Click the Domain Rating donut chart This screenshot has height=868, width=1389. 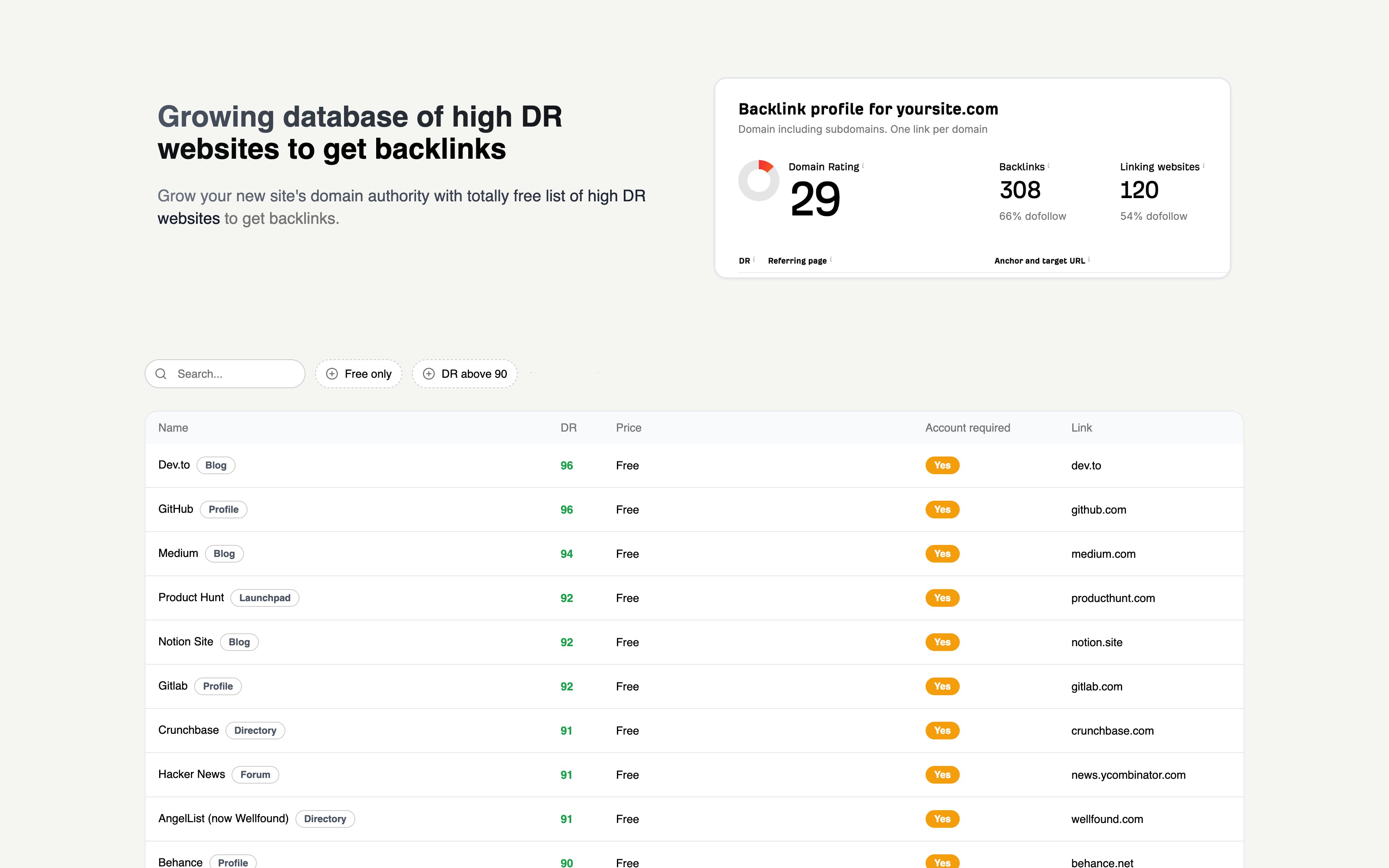(758, 181)
